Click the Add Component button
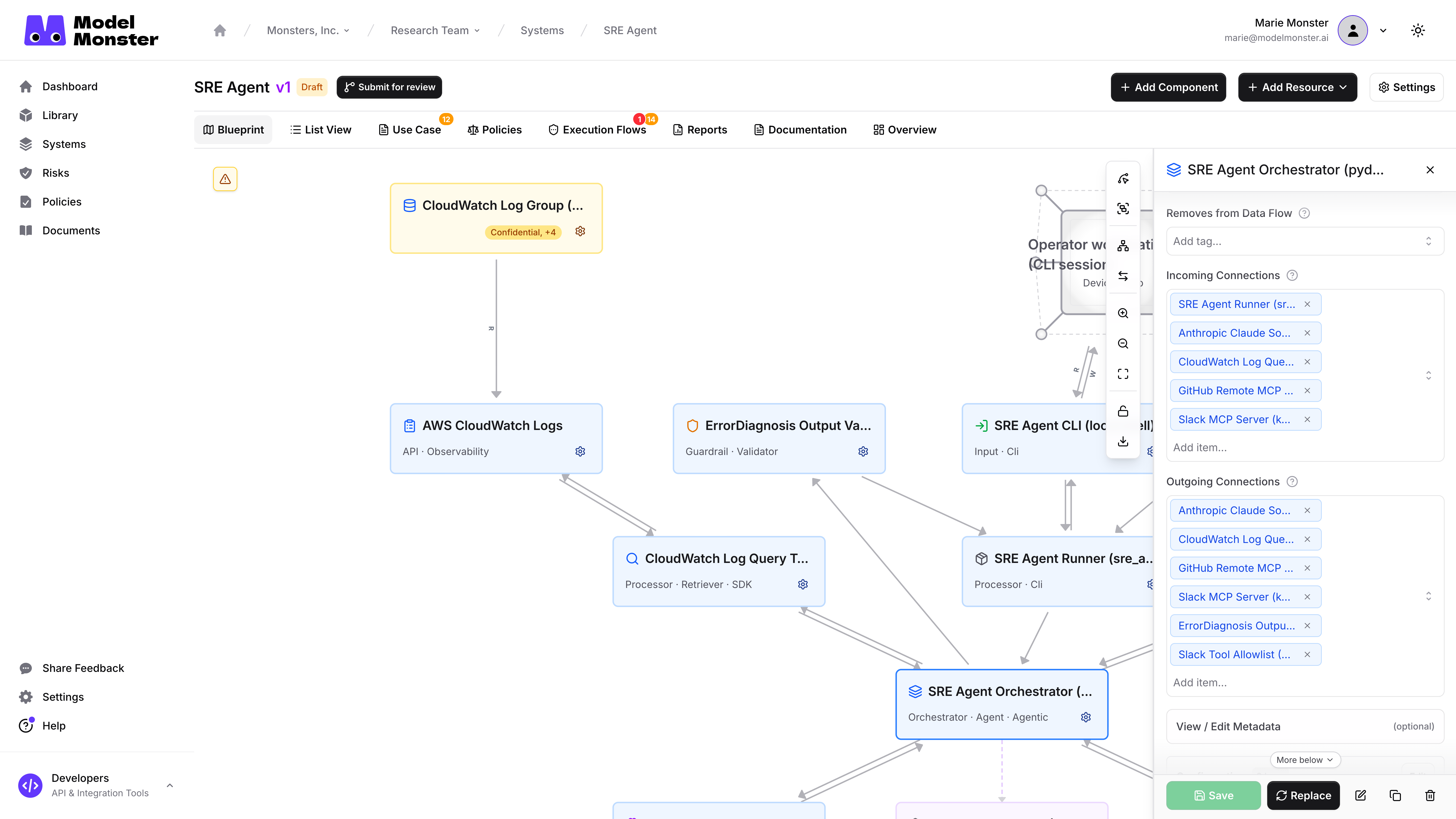The height and width of the screenshot is (819, 1456). click(x=1168, y=87)
